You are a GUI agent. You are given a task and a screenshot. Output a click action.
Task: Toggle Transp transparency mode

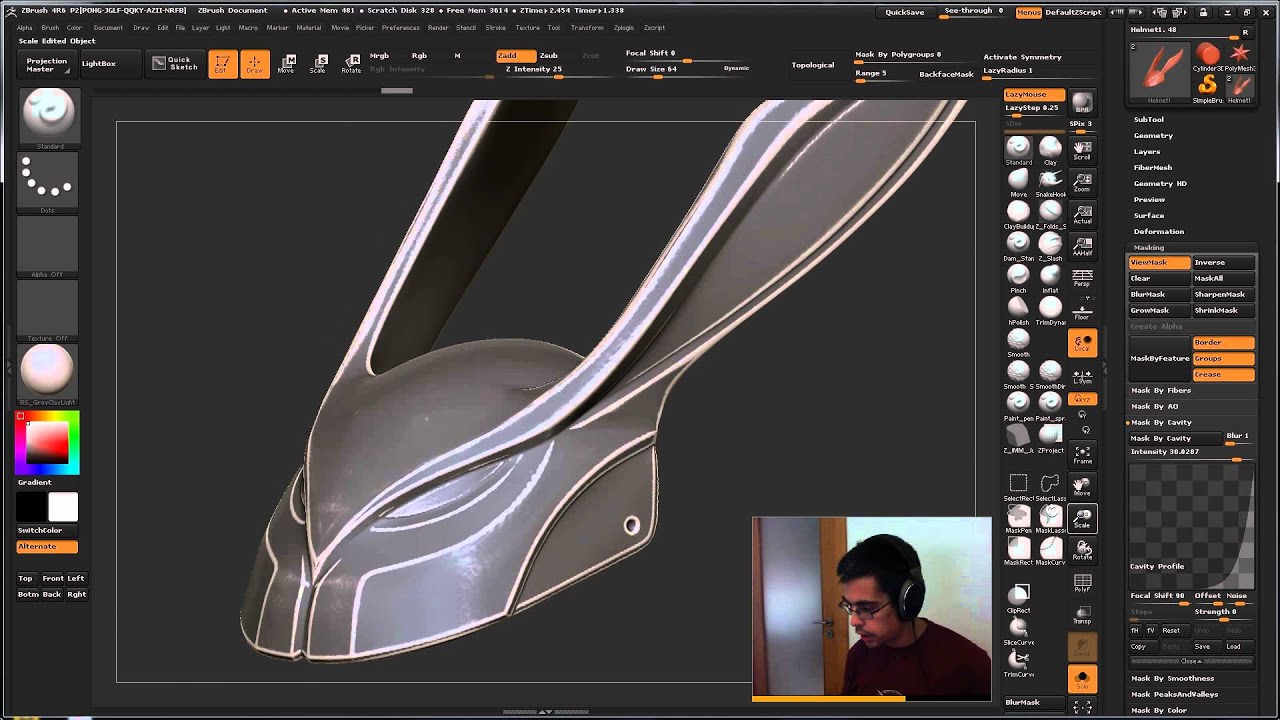pos(1082,615)
